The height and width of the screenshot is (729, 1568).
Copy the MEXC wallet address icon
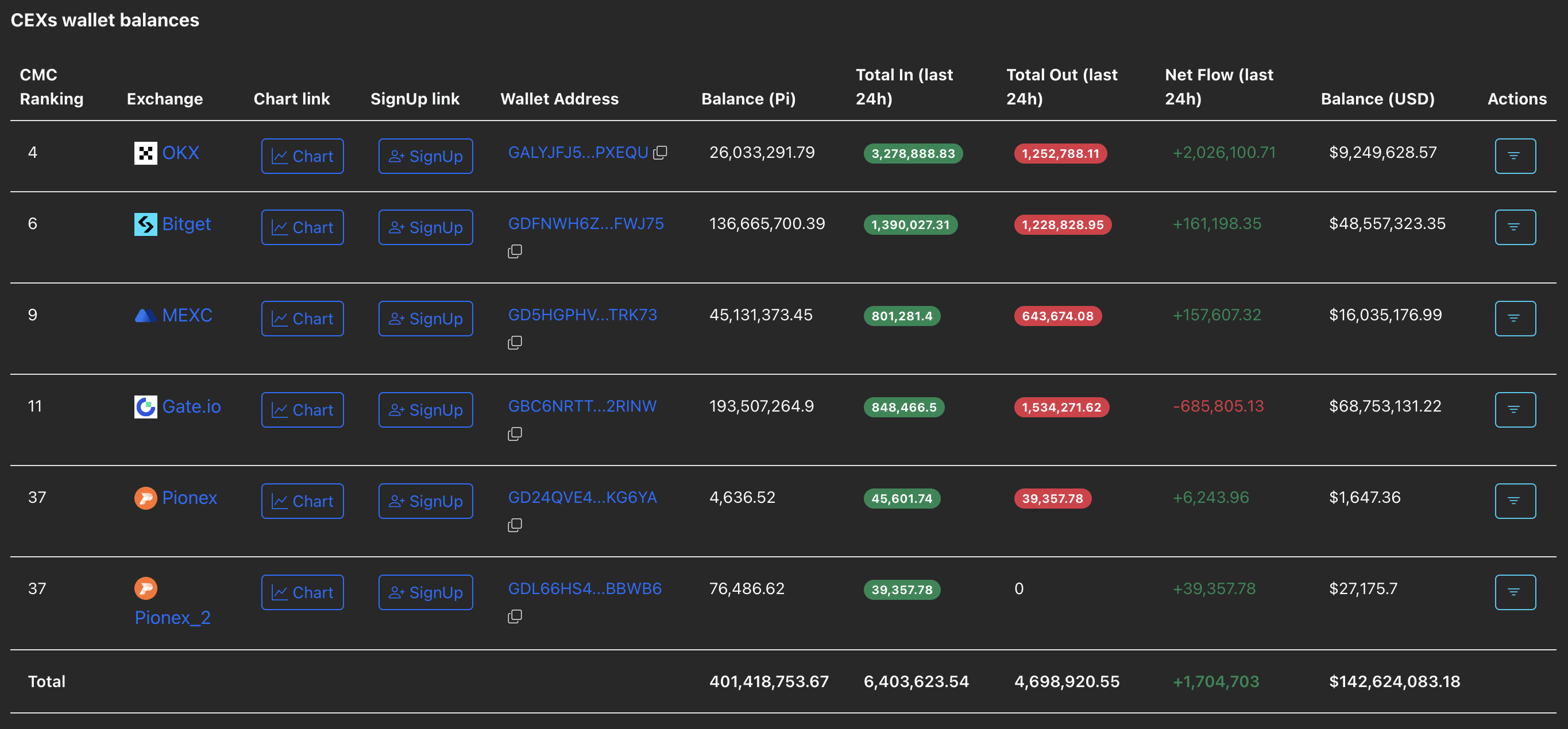click(515, 343)
